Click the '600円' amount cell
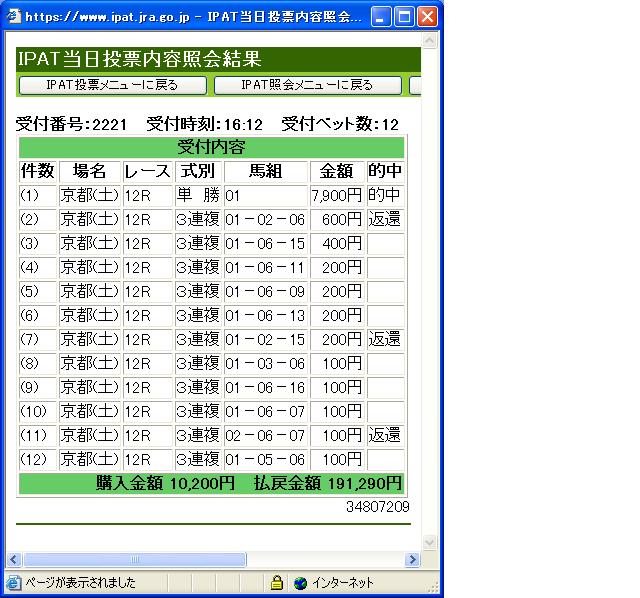The width and height of the screenshot is (640, 598). [x=337, y=220]
